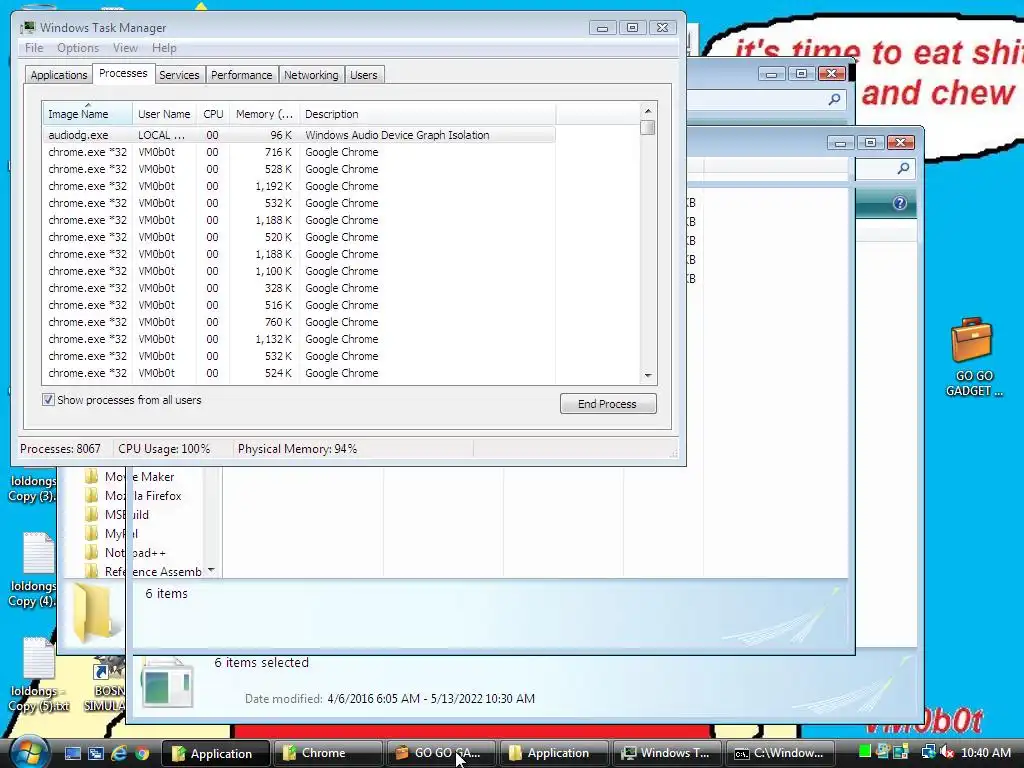Viewport: 1024px width, 768px height.
Task: Select chrome.exe row using 1,100 K memory
Action: tap(299, 271)
